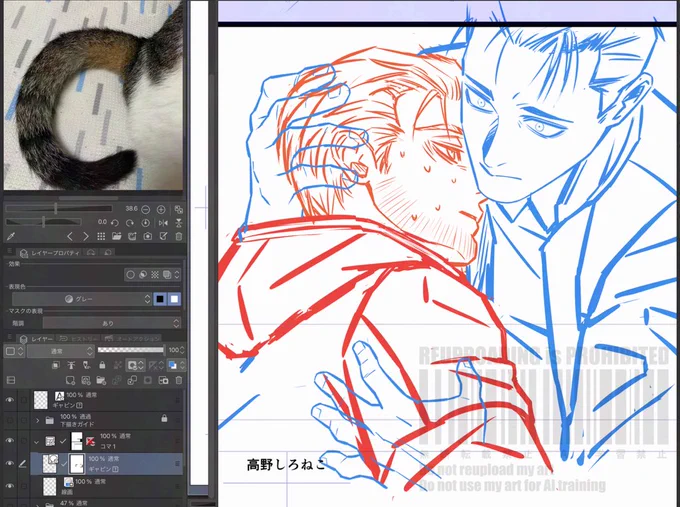Open the second tab beside レイヤープロパティ
Screen dimensions: 680x507
[91, 252]
